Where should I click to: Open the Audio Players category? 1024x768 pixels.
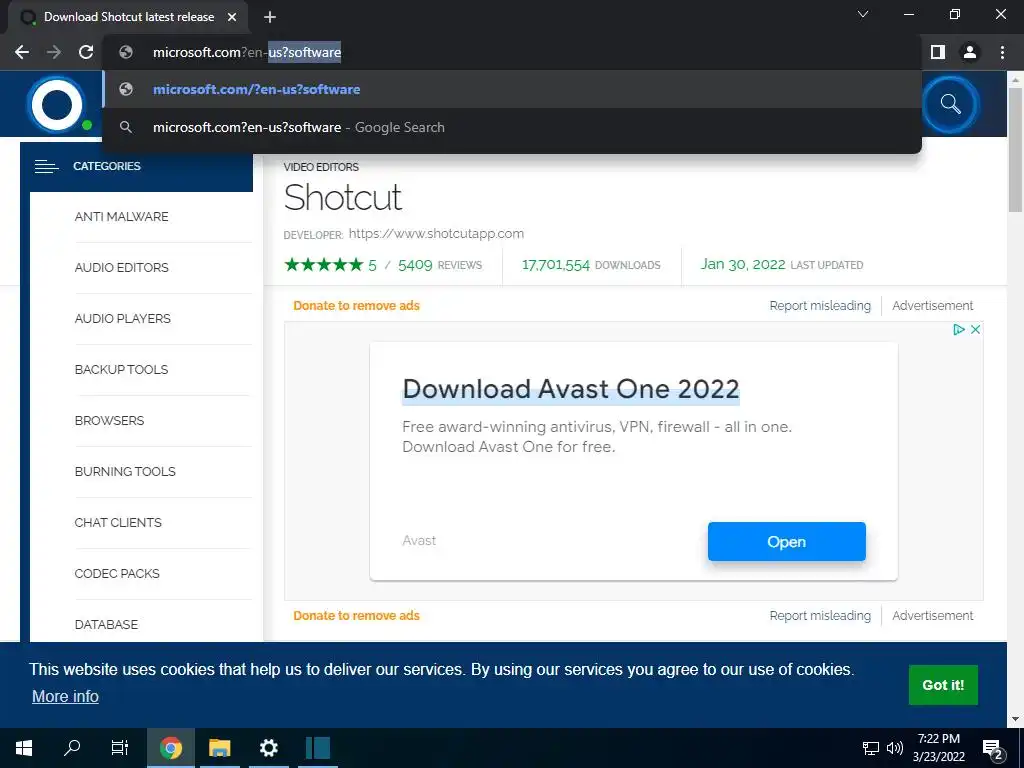pyautogui.click(x=123, y=319)
